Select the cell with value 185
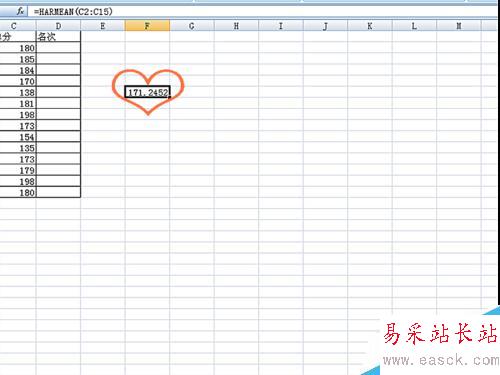The height and width of the screenshot is (375, 500). 18,59
